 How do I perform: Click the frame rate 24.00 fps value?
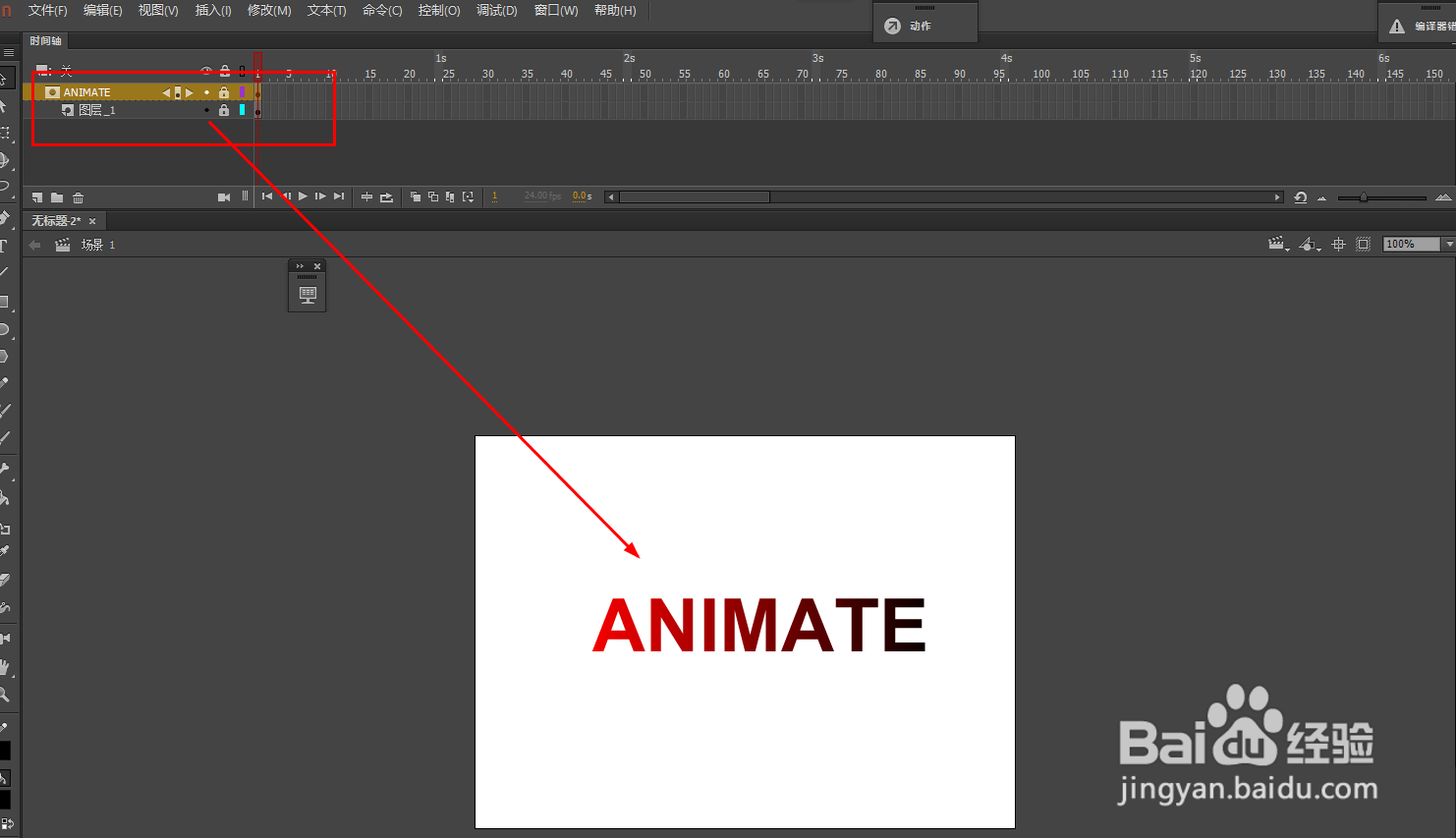coord(542,196)
